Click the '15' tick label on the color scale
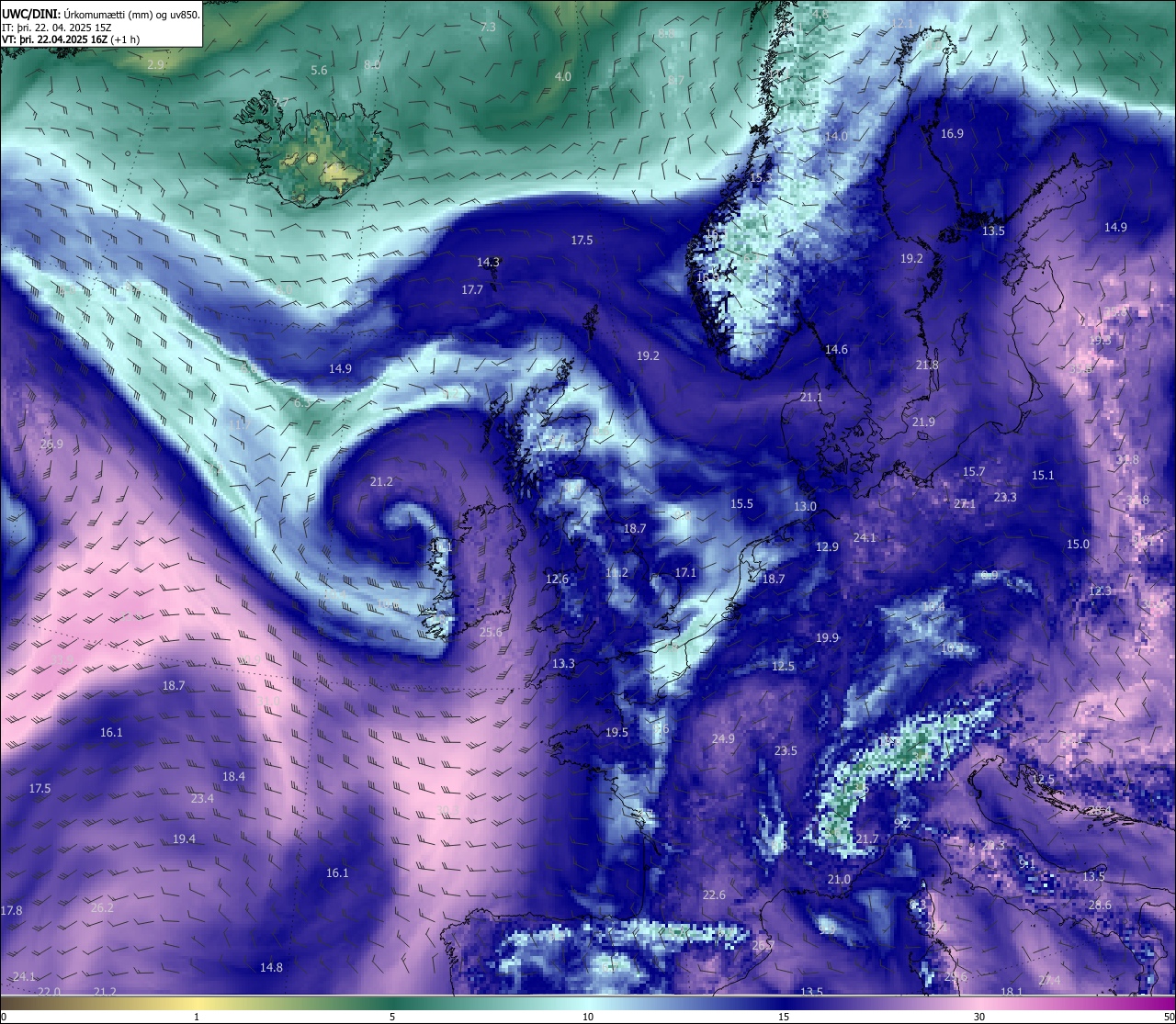Image resolution: width=1176 pixels, height=1024 pixels. [x=784, y=1017]
